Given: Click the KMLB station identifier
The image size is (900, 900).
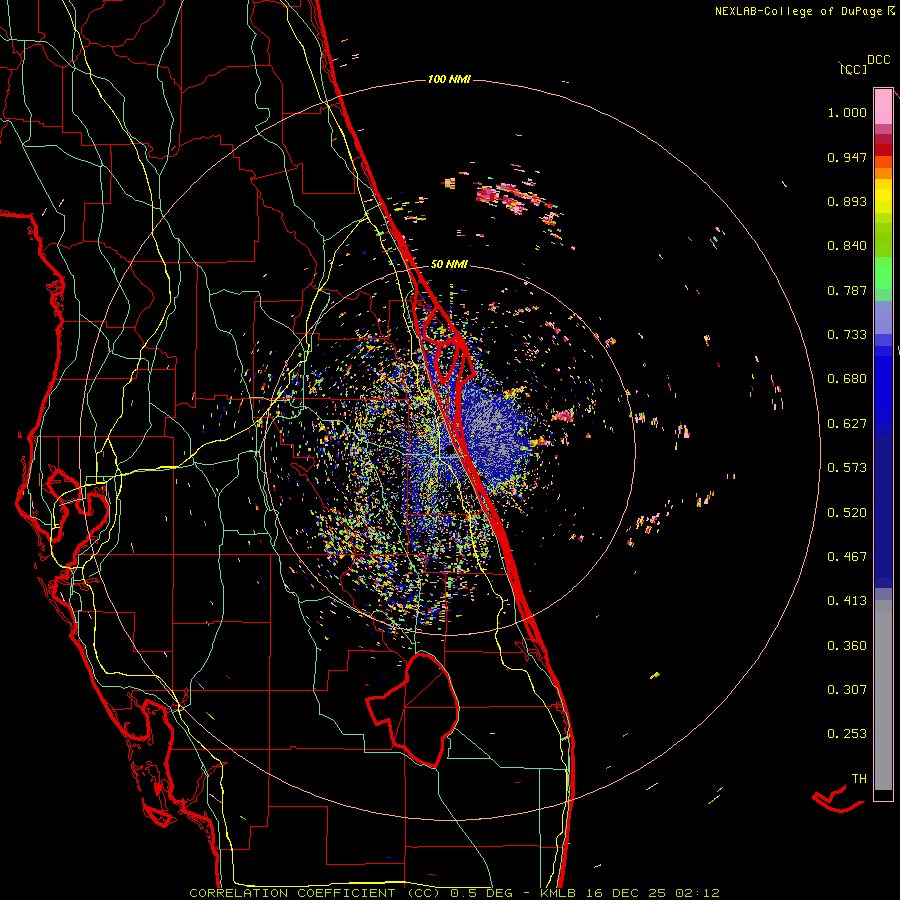Looking at the screenshot, I should click(x=560, y=893).
